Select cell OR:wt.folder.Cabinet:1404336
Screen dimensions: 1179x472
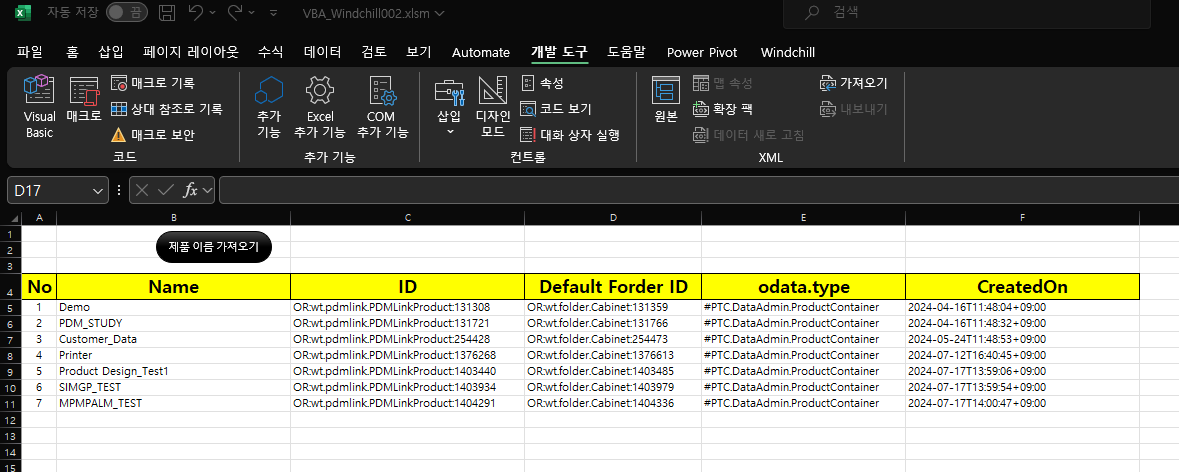[x=613, y=404]
